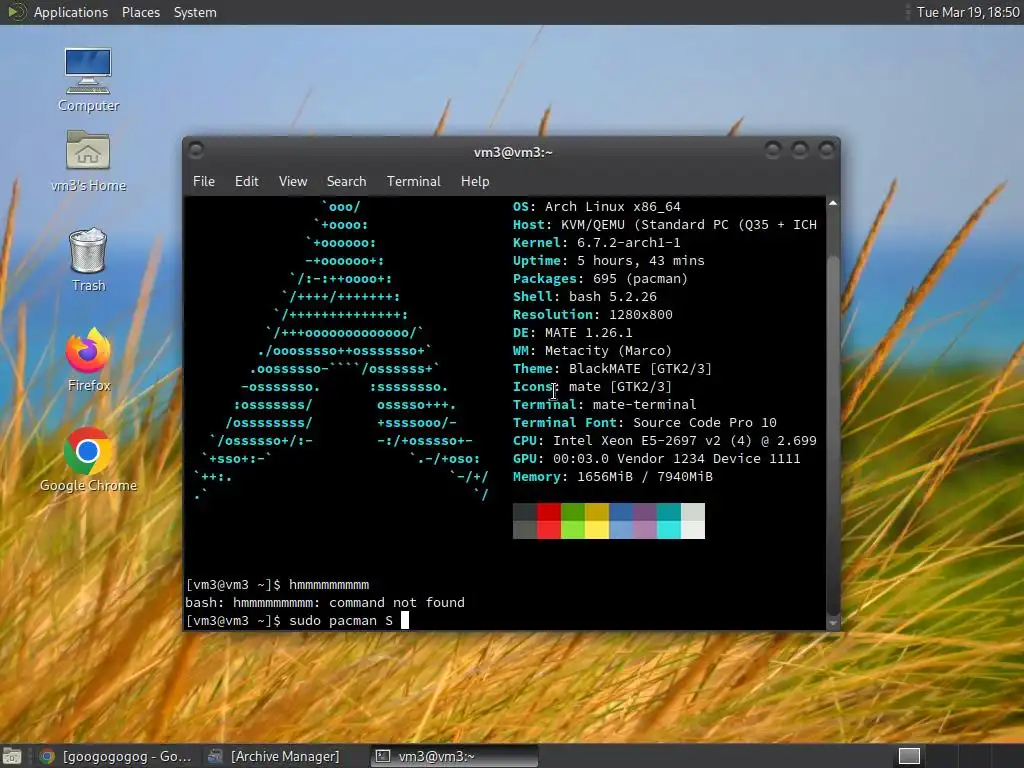This screenshot has height=768, width=1024.
Task: Click the Applications menu logo icon
Action: click(x=16, y=12)
